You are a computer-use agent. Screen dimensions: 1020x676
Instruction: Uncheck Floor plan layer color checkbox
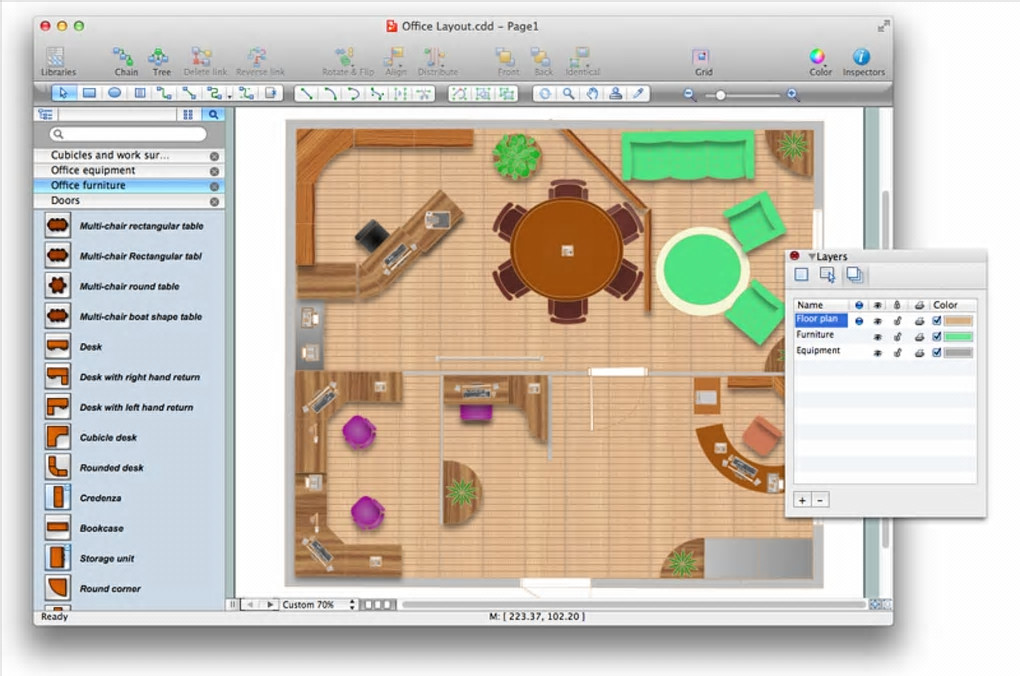[x=937, y=321]
